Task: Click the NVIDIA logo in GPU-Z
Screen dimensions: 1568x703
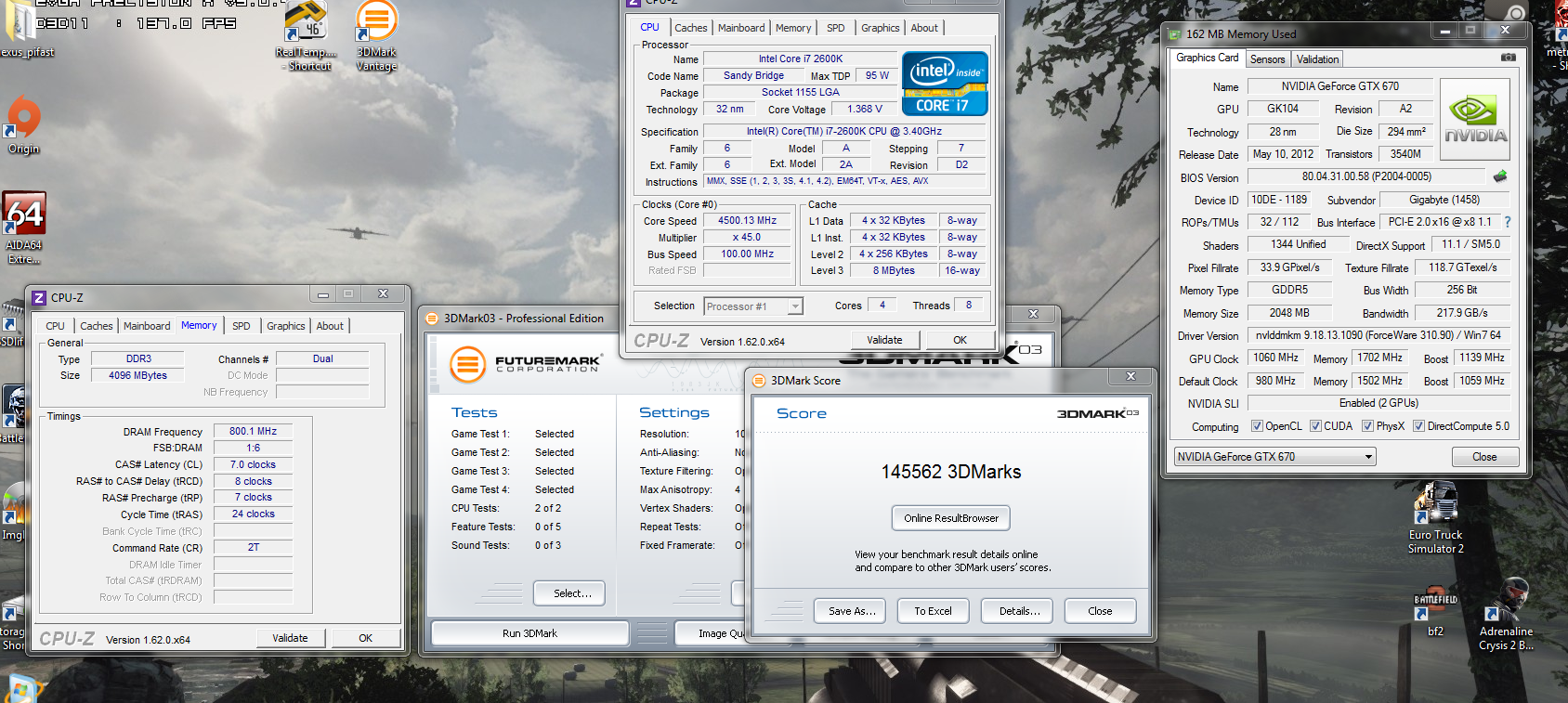Action: click(1474, 120)
